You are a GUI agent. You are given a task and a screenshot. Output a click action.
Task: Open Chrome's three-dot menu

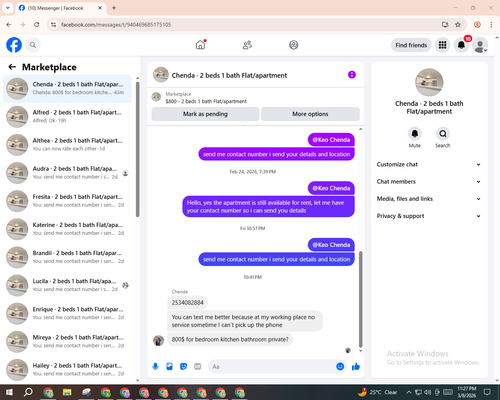tap(491, 25)
